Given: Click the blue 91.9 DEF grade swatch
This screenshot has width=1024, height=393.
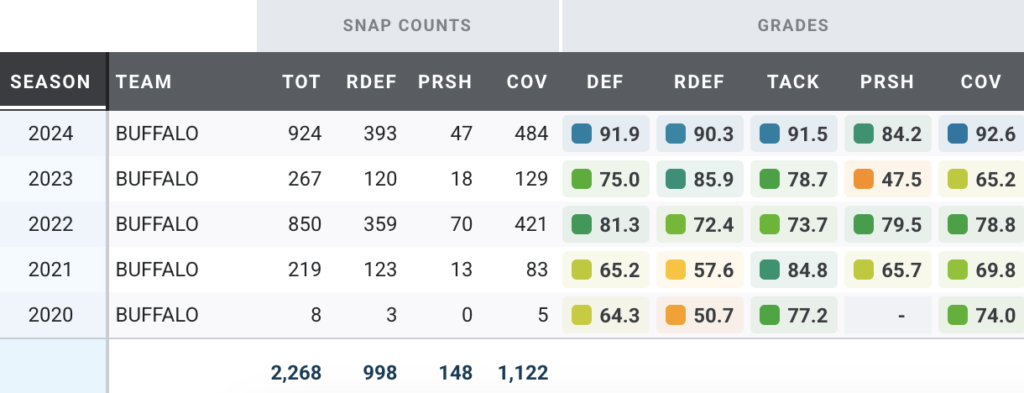Looking at the screenshot, I should pos(581,134).
